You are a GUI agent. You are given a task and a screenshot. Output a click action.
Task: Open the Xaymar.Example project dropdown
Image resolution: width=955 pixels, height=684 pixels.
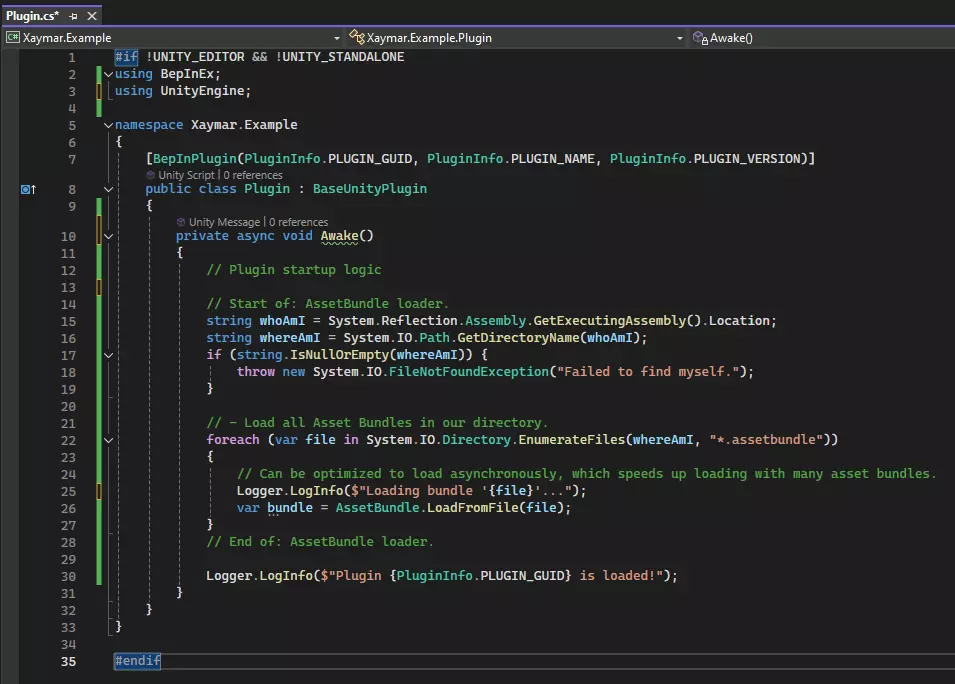pos(336,38)
